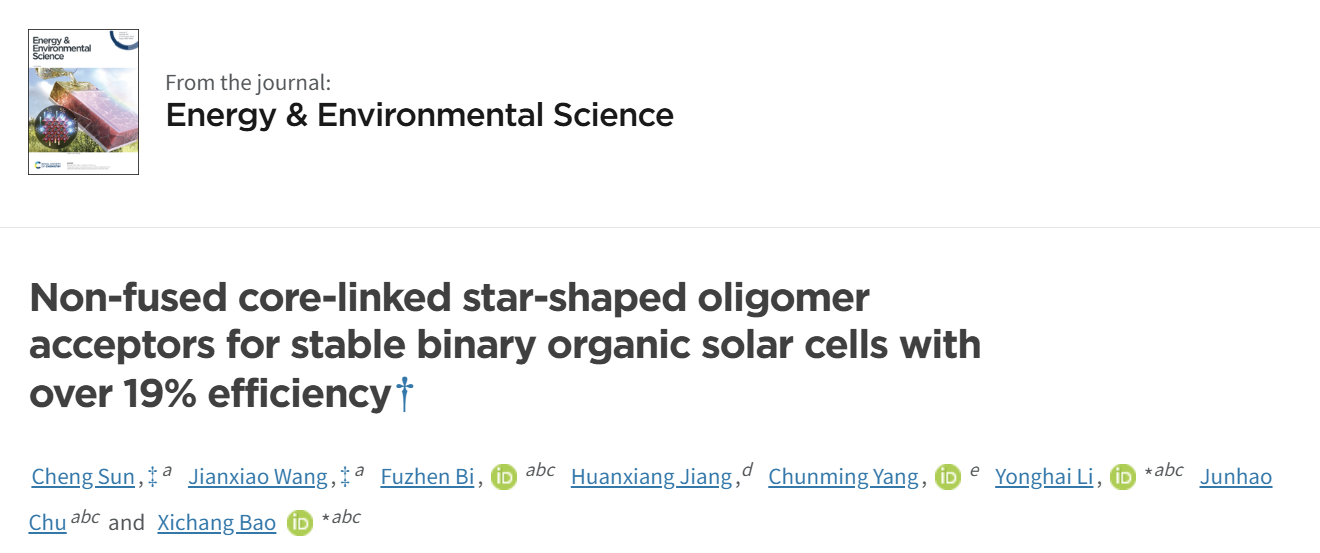Open Fuzhen Bi's ORCID icon
The image size is (1320, 553).
pos(504,477)
